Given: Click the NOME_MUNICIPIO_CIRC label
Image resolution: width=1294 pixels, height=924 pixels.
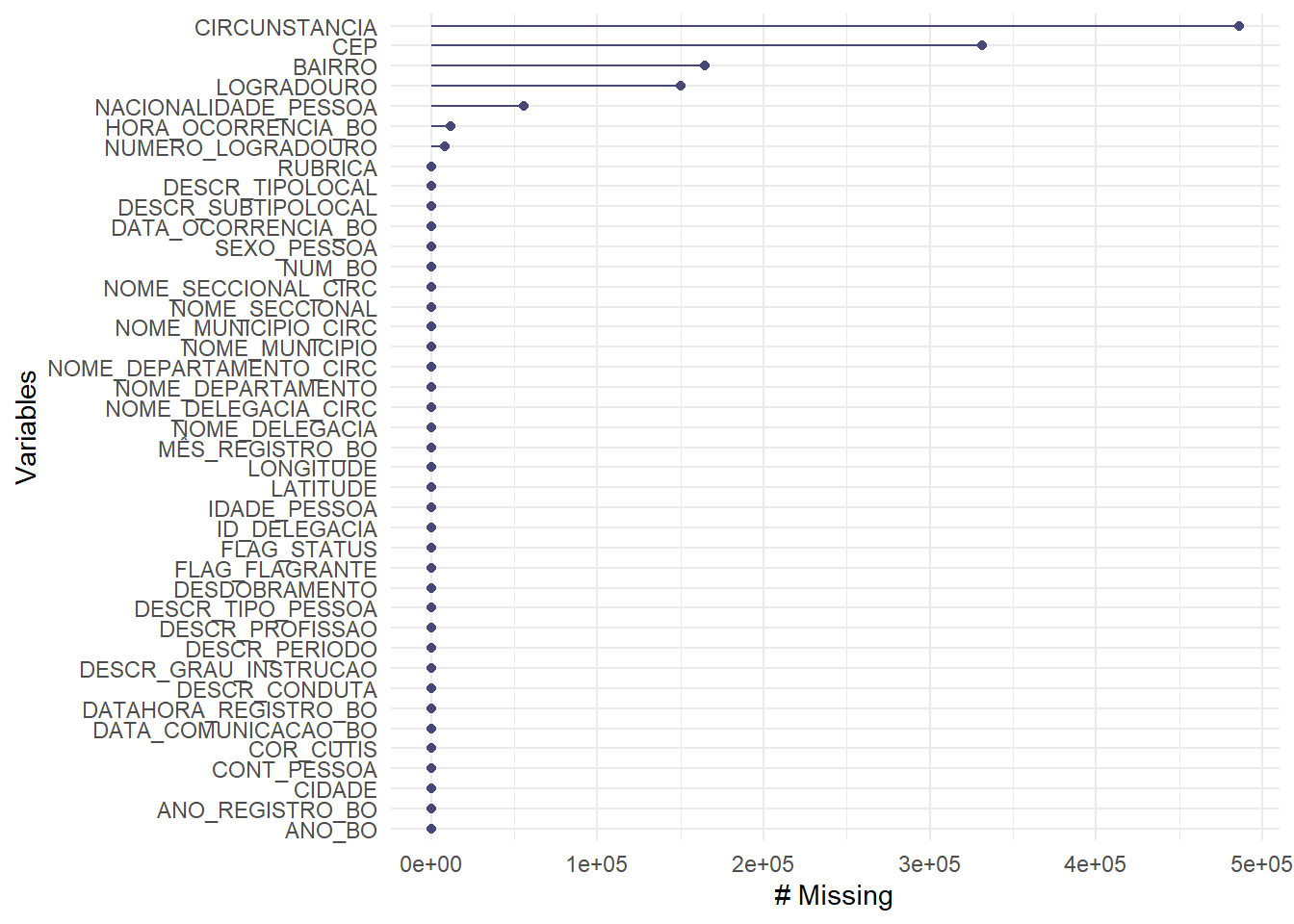Looking at the screenshot, I should pyautogui.click(x=246, y=328).
